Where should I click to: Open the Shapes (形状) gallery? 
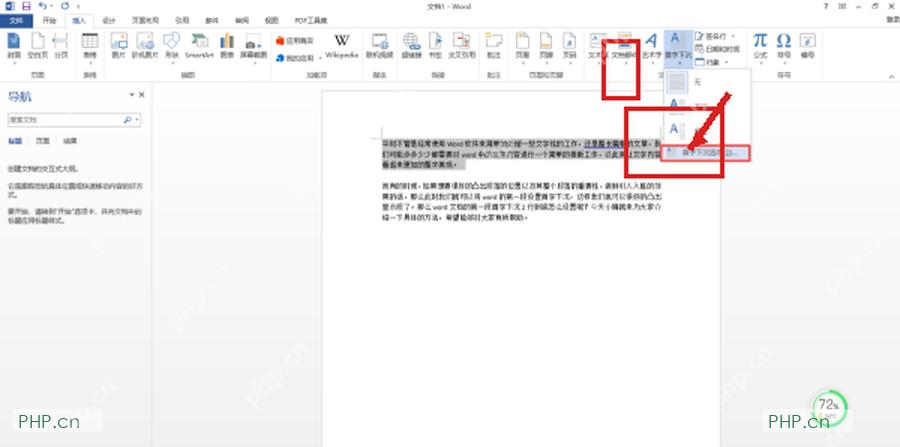[x=172, y=46]
